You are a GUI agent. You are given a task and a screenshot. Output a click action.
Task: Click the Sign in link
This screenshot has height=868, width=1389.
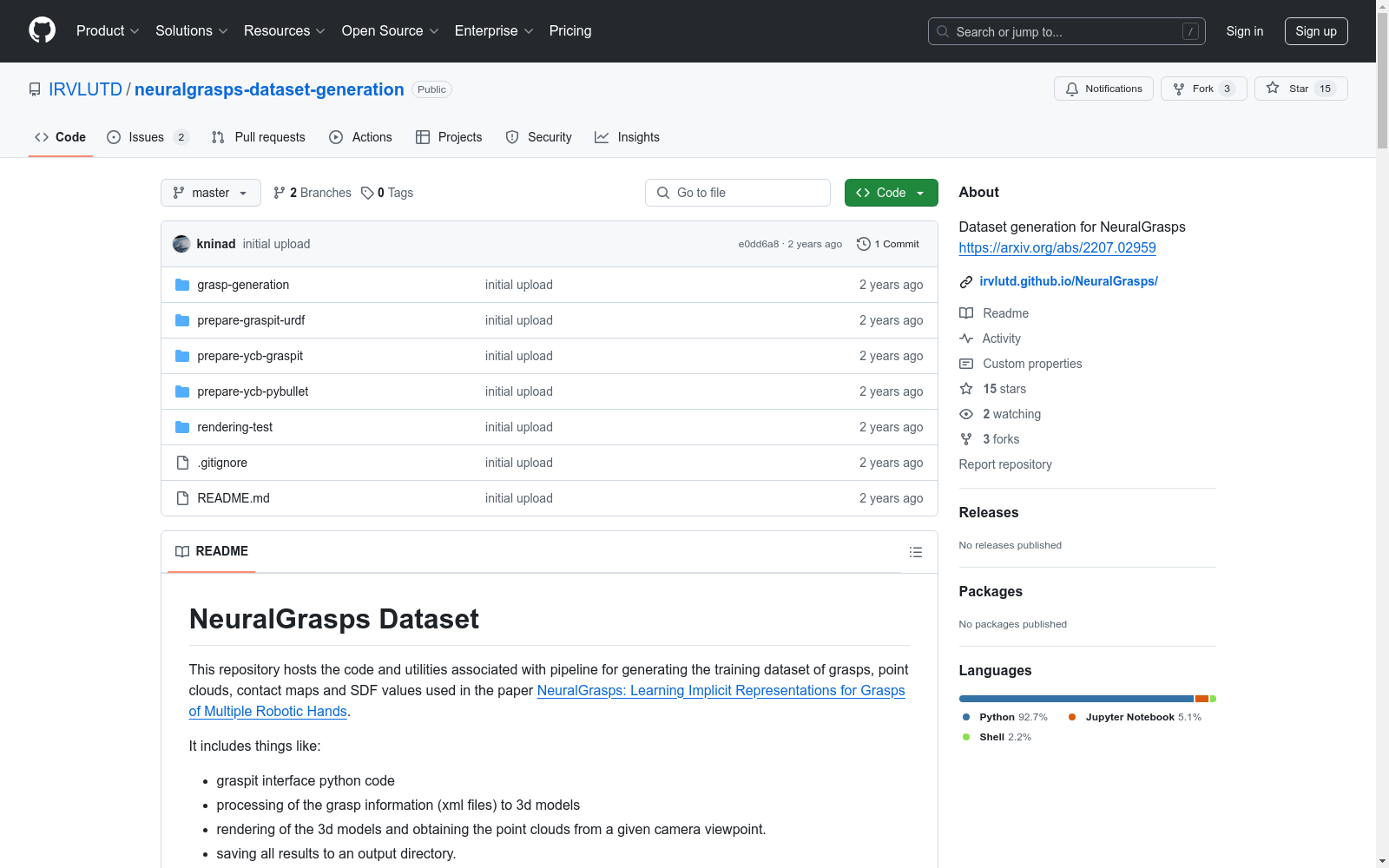pyautogui.click(x=1245, y=31)
